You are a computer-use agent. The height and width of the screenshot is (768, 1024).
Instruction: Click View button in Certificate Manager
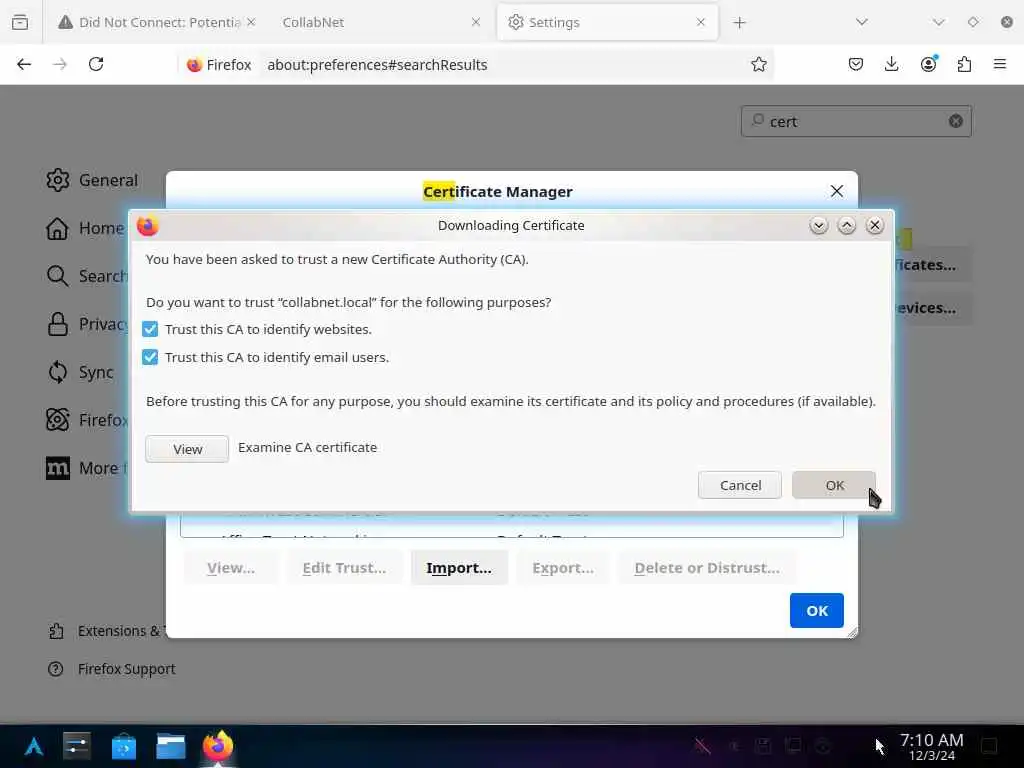[231, 568]
